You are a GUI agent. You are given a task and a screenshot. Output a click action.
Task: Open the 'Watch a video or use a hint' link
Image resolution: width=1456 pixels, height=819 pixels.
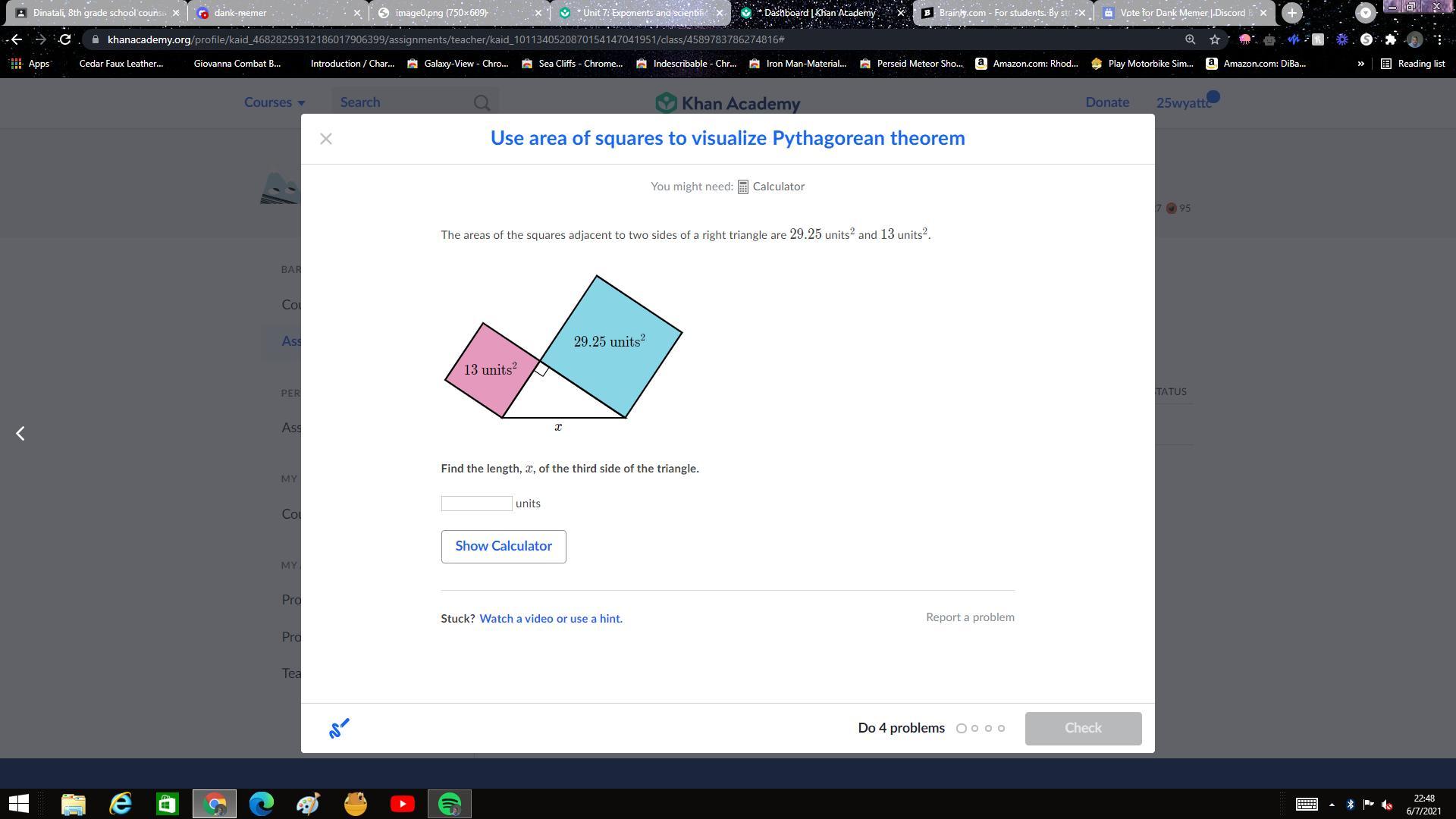tap(551, 619)
